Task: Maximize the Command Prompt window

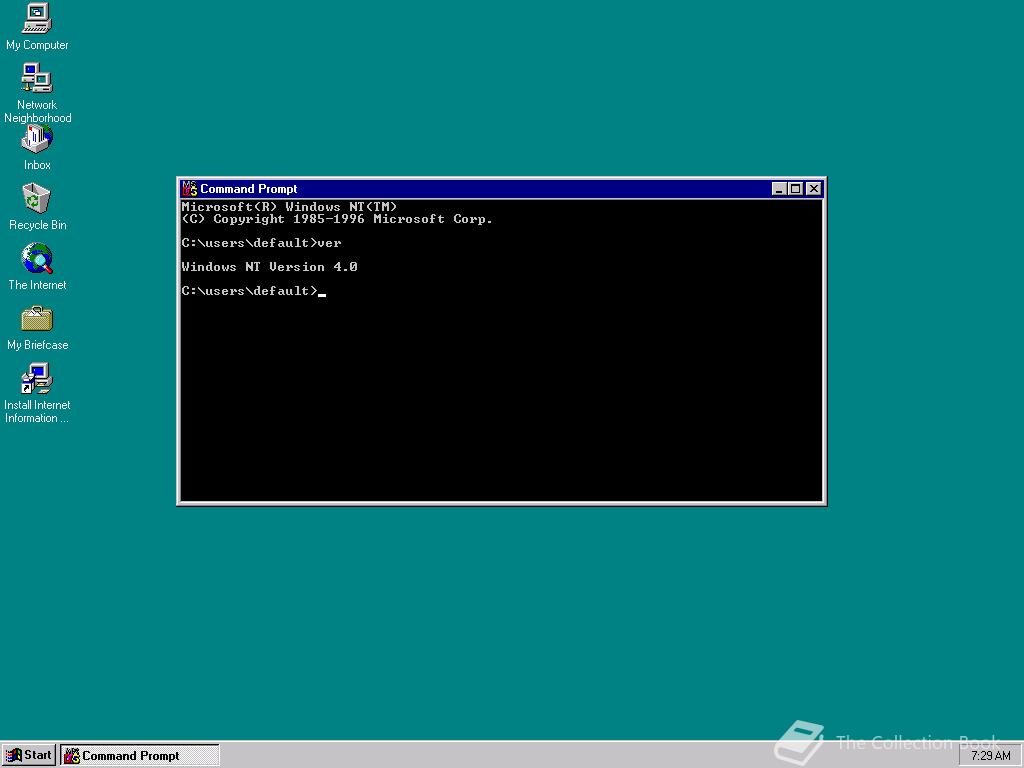Action: click(x=795, y=189)
